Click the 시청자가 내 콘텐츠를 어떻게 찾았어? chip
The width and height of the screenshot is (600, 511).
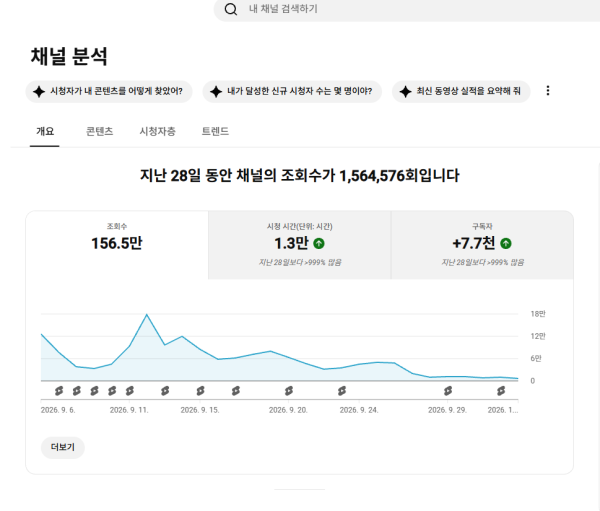(109, 91)
